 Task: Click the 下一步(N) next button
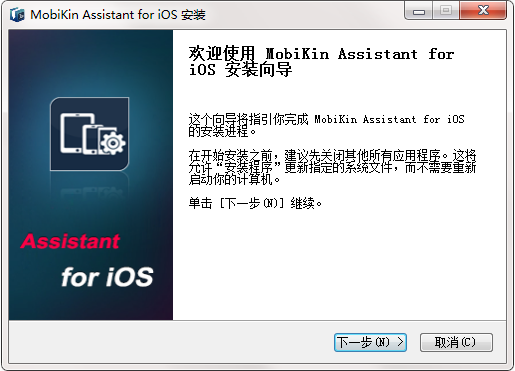coord(370,342)
